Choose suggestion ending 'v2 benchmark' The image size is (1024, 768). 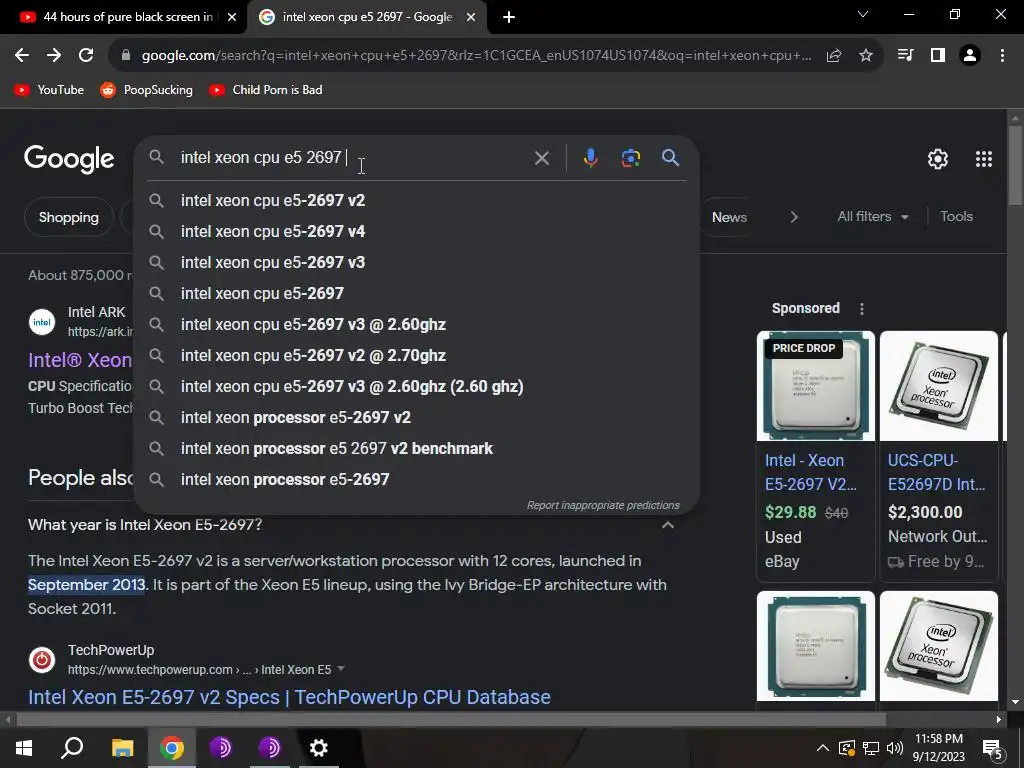[x=416, y=449]
